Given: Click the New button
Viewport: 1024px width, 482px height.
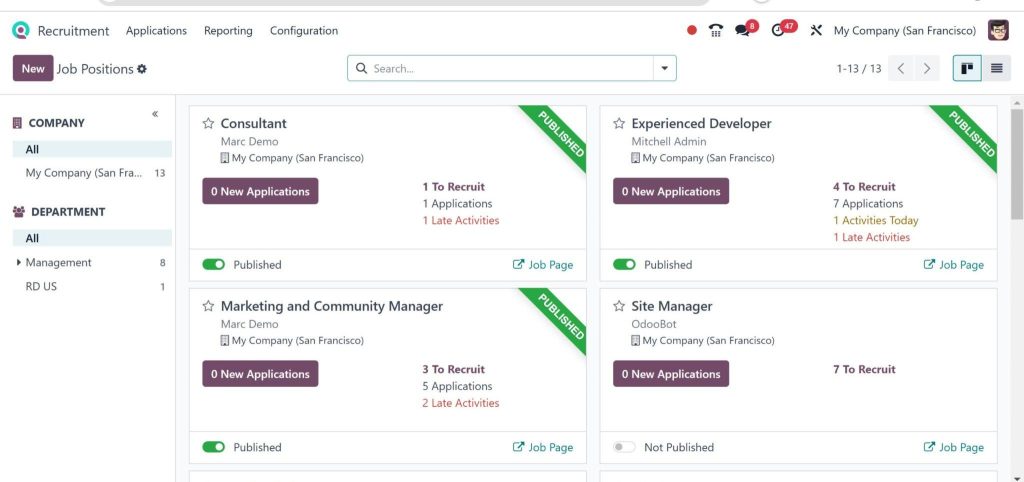Looking at the screenshot, I should pos(33,68).
